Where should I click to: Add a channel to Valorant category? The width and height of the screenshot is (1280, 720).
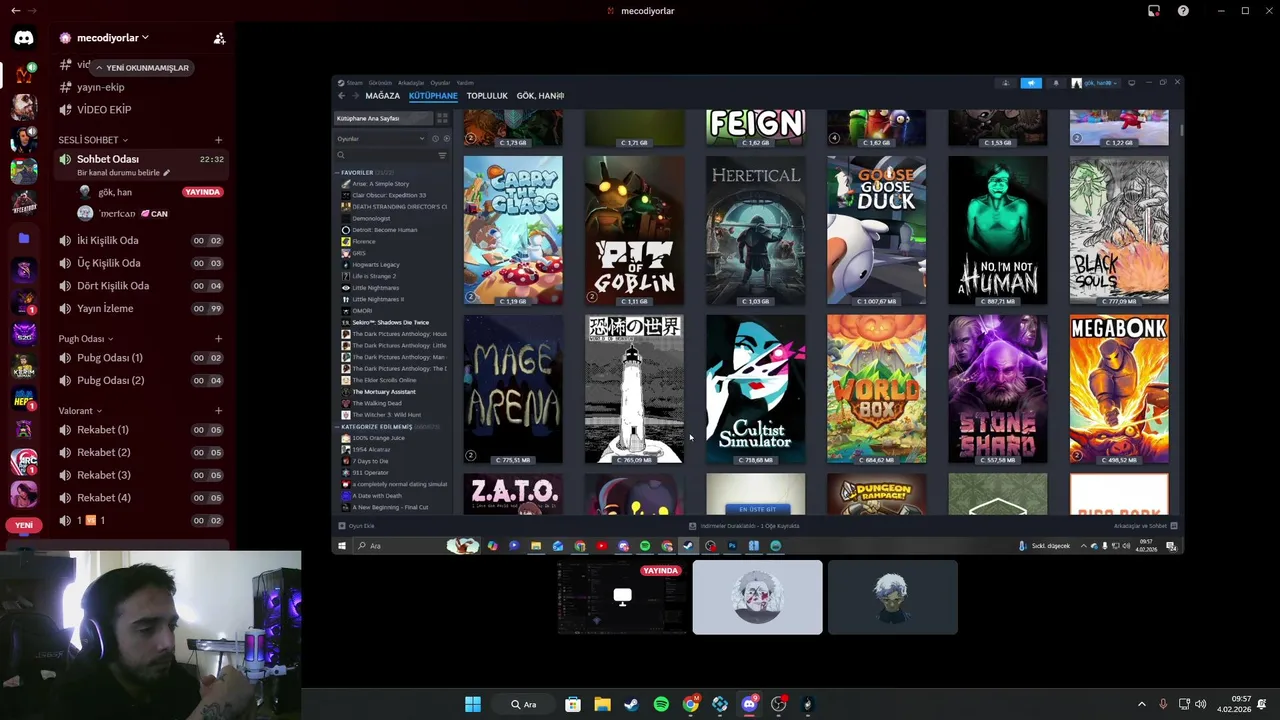click(x=218, y=411)
